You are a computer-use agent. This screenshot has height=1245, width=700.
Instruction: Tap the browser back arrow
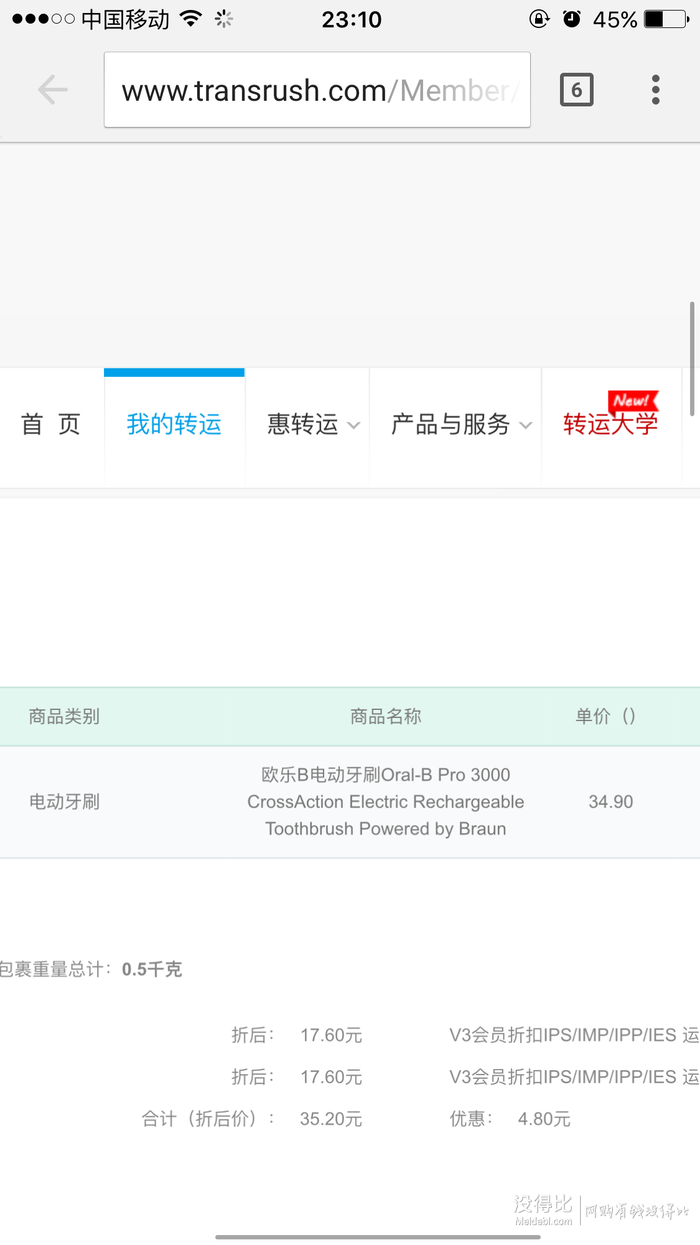pyautogui.click(x=52, y=90)
